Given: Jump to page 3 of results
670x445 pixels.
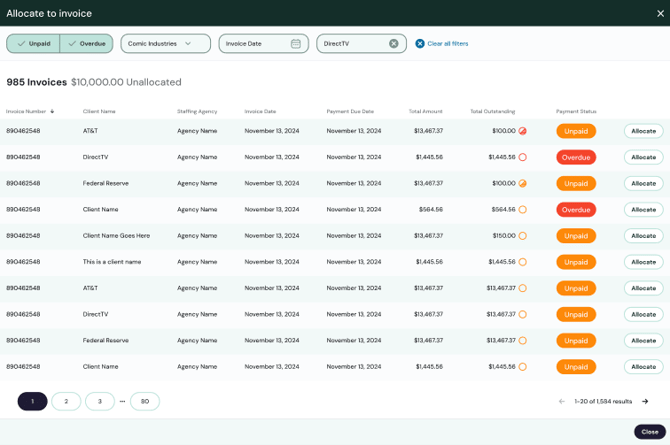Looking at the screenshot, I should pyautogui.click(x=100, y=401).
